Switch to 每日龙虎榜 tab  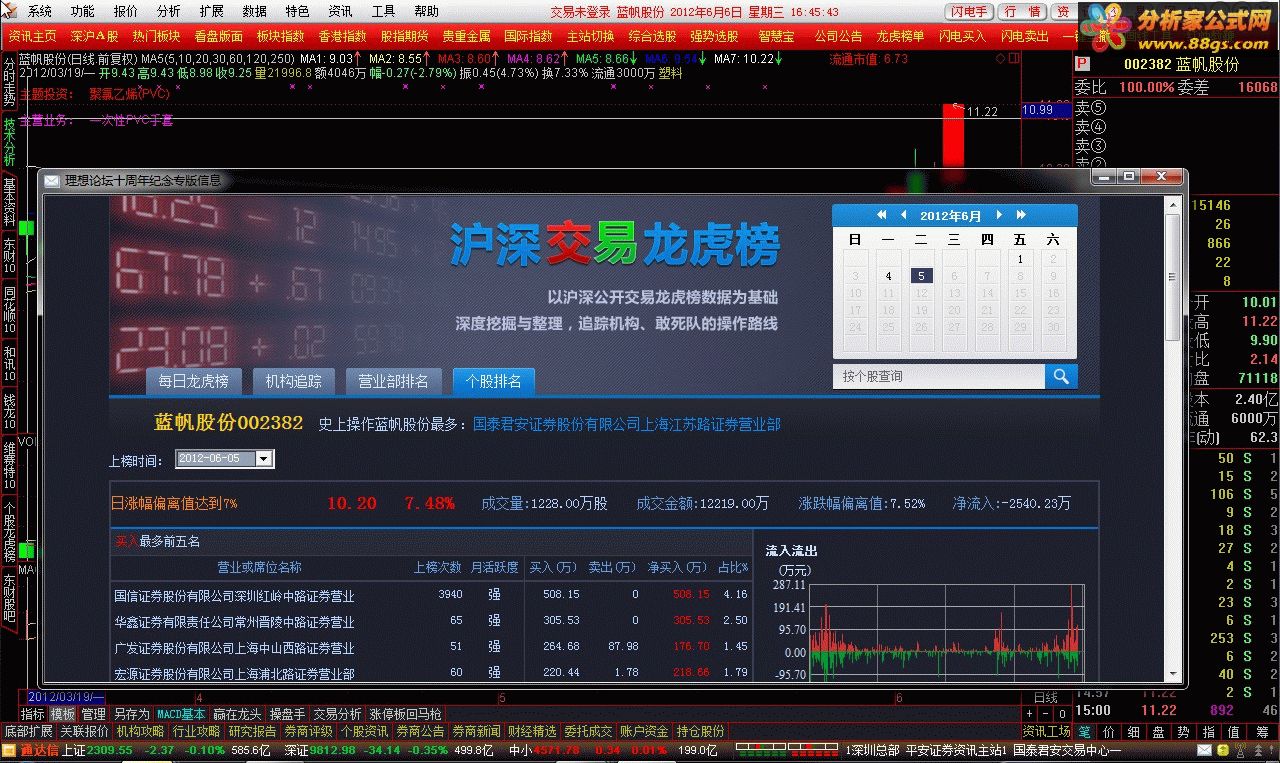point(194,381)
